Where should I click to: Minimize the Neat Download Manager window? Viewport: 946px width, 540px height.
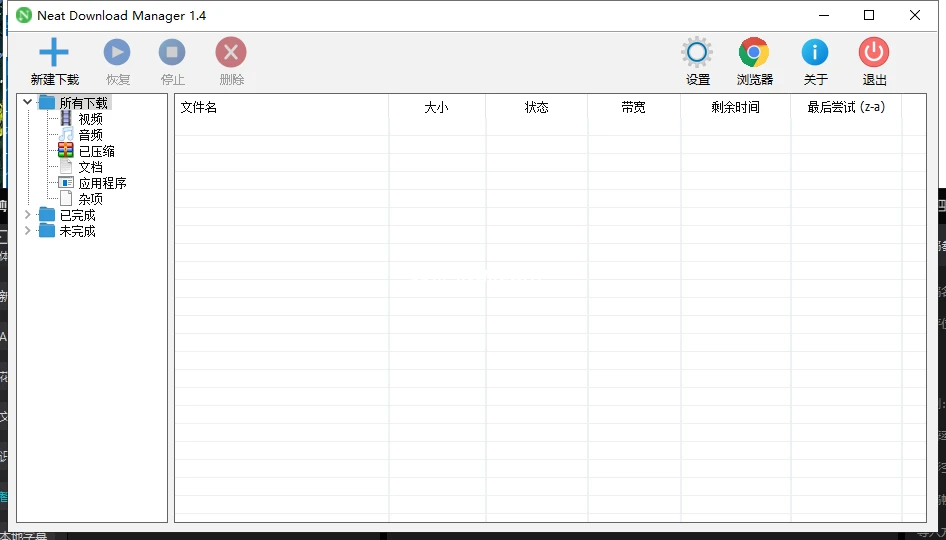pyautogui.click(x=824, y=15)
